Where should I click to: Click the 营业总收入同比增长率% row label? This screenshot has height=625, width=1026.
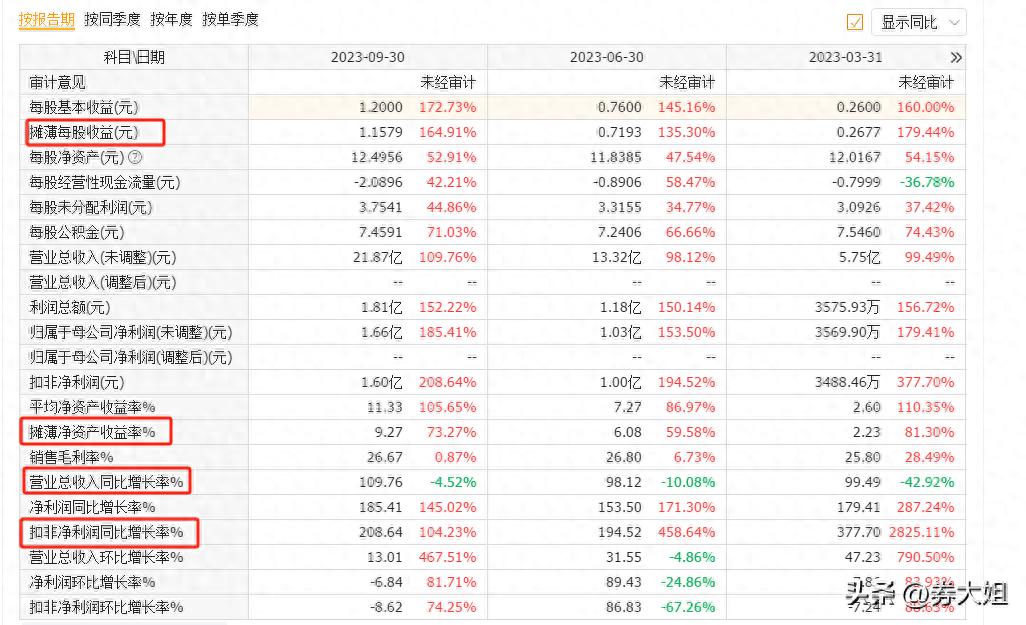(x=106, y=482)
